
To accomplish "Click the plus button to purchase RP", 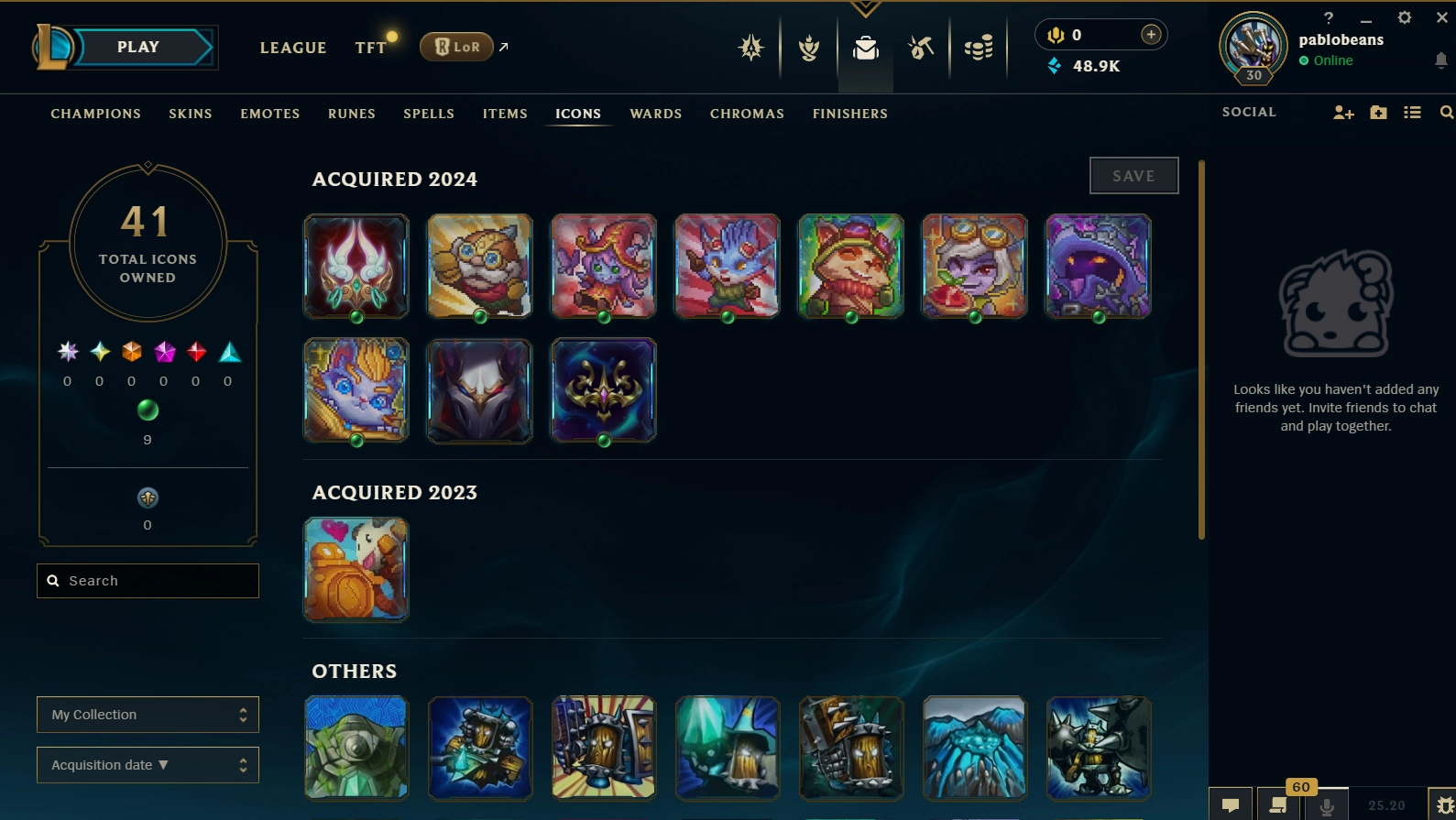I will (1151, 35).
